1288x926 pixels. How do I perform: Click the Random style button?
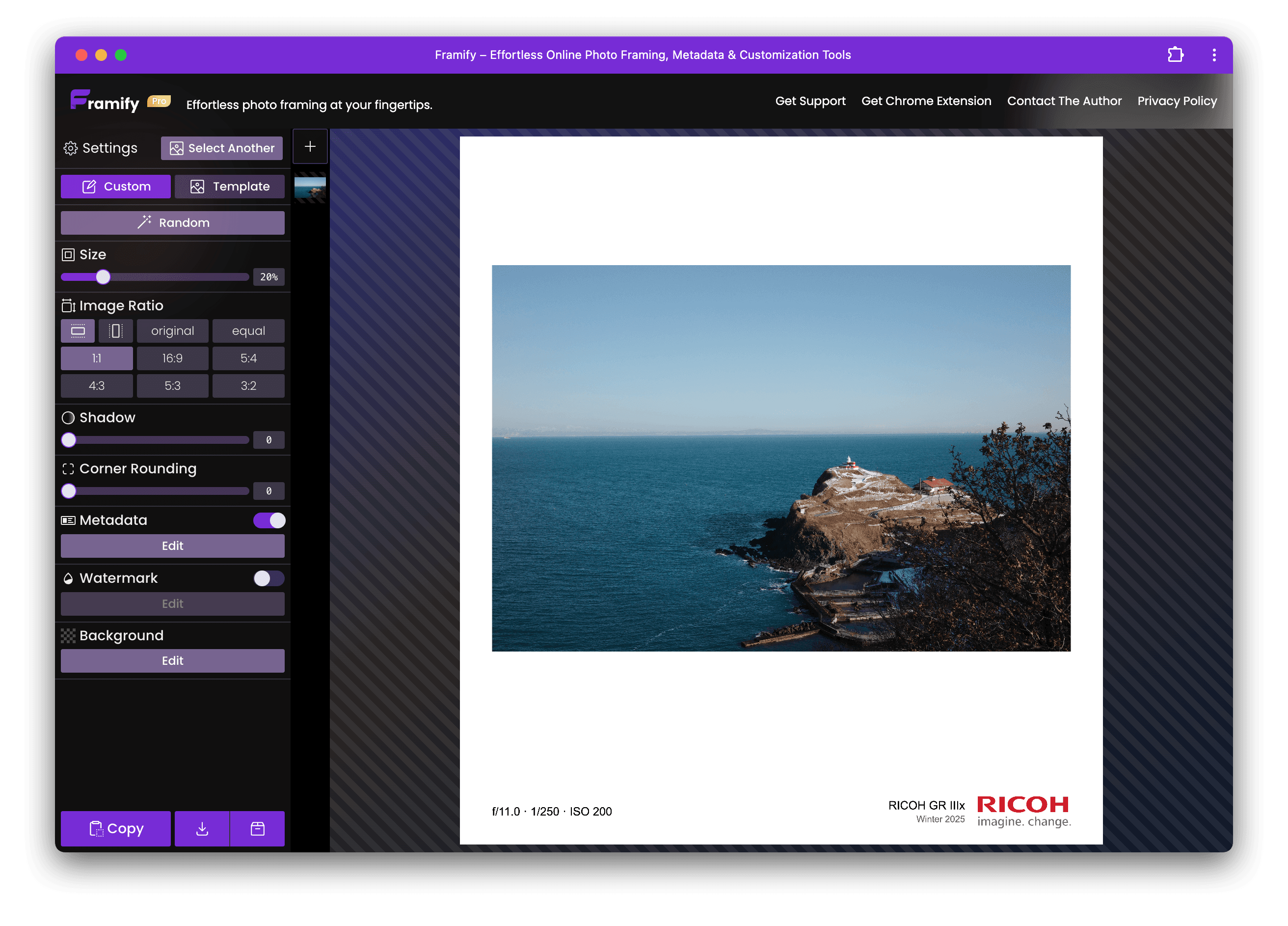(x=173, y=223)
